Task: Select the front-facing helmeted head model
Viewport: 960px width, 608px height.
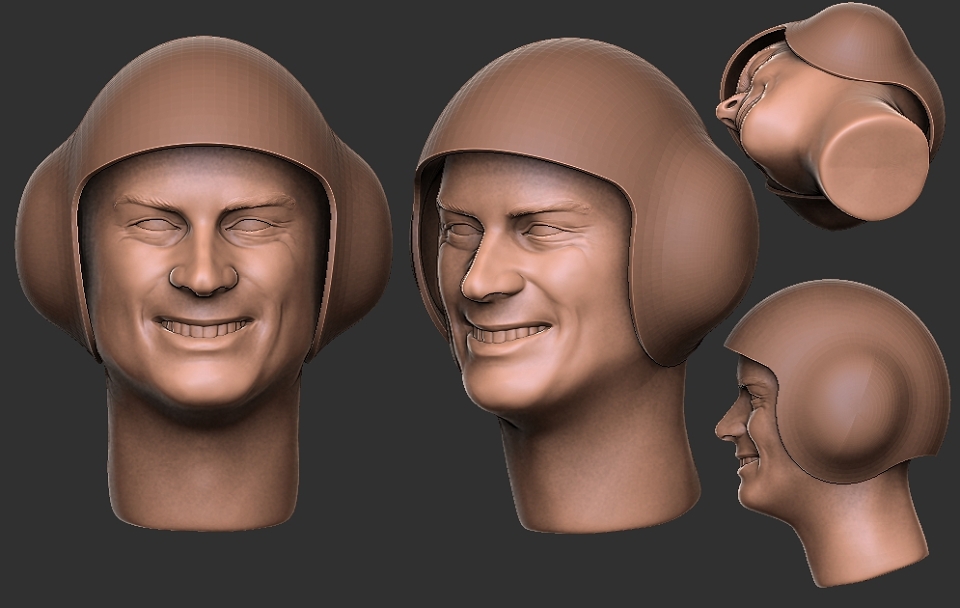Action: [x=203, y=283]
